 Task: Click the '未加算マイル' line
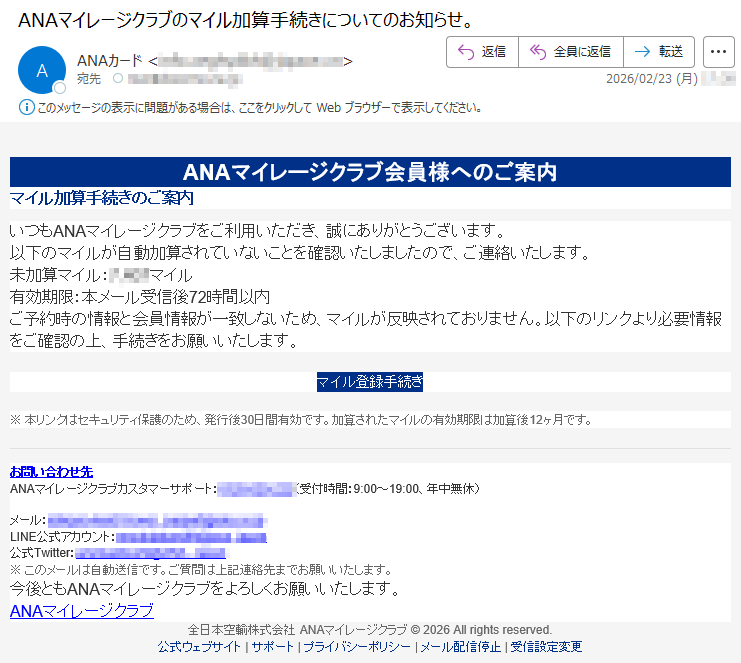(x=101, y=275)
